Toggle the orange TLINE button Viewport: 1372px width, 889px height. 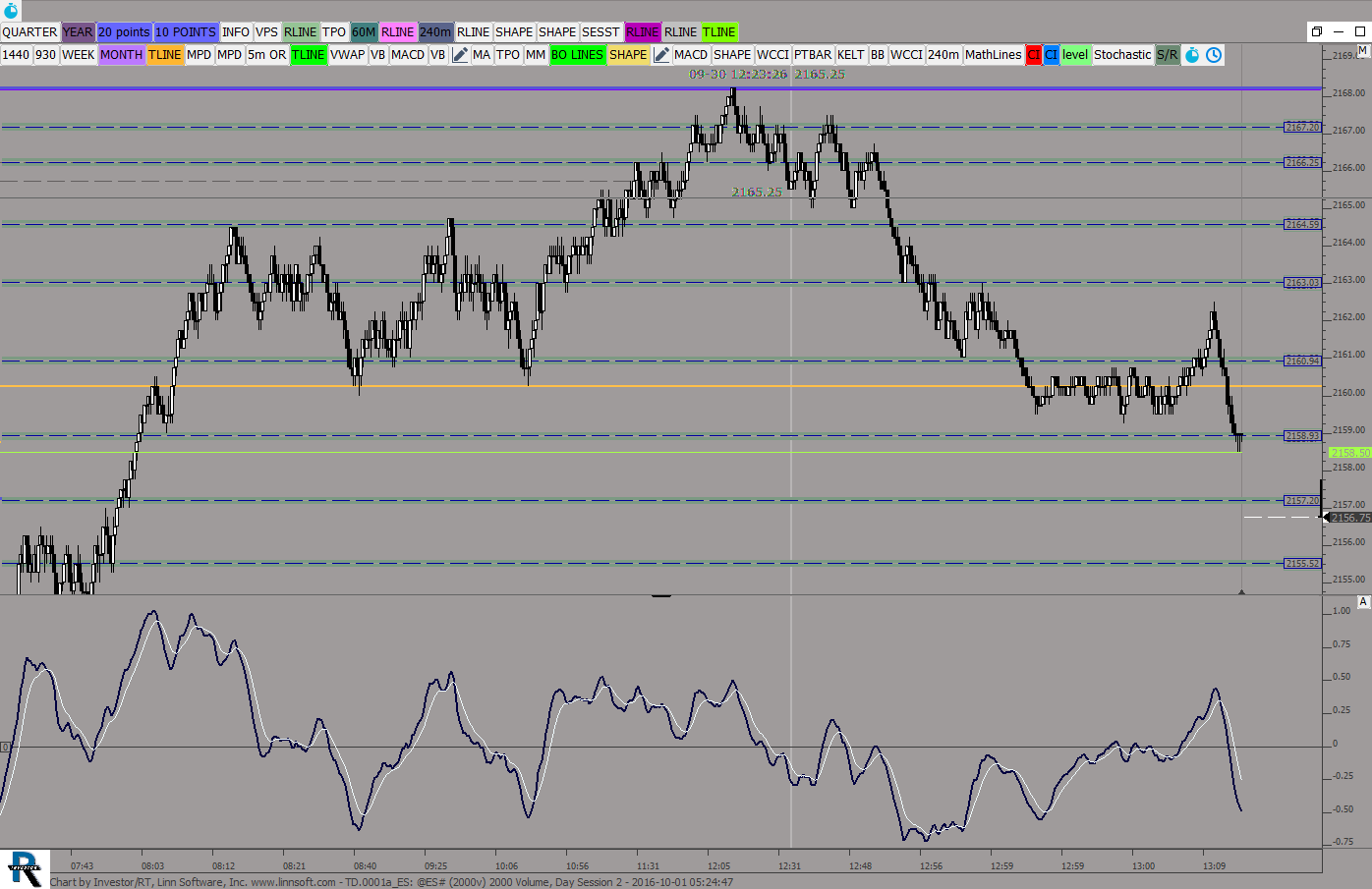(164, 55)
